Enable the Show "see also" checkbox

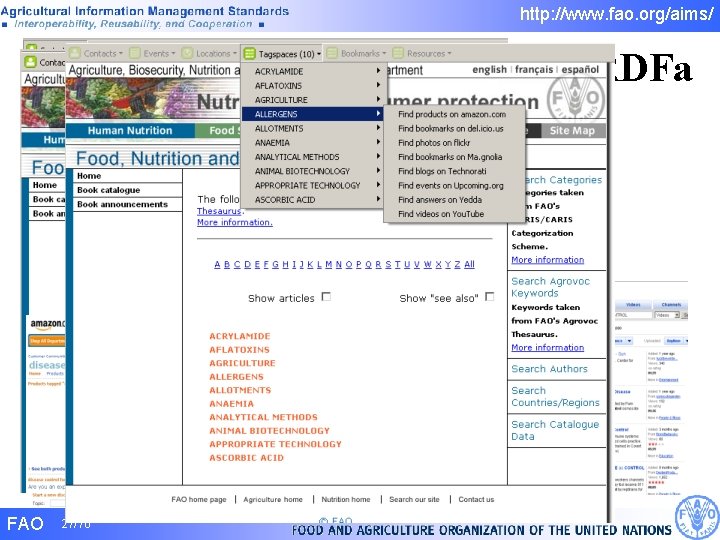coord(489,297)
